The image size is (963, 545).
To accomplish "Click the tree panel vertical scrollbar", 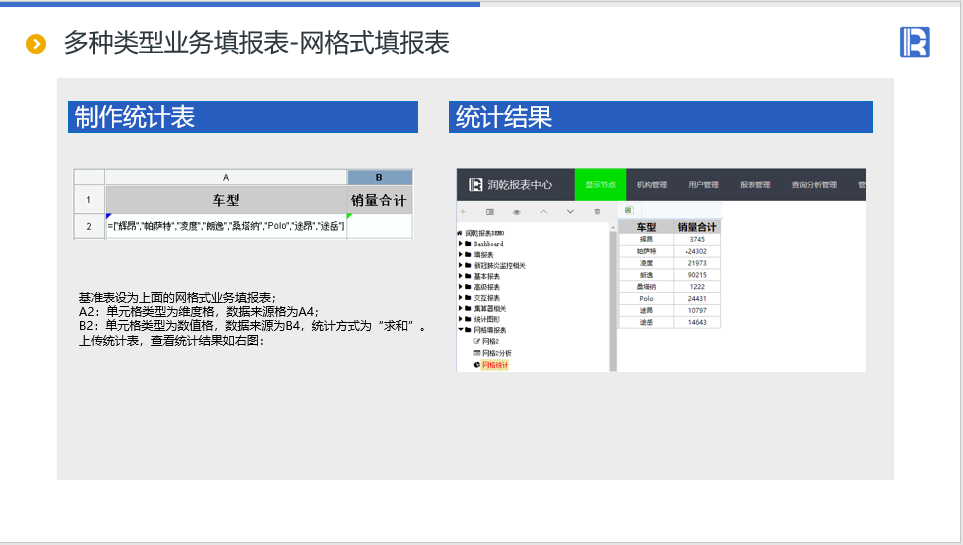I will click(613, 300).
